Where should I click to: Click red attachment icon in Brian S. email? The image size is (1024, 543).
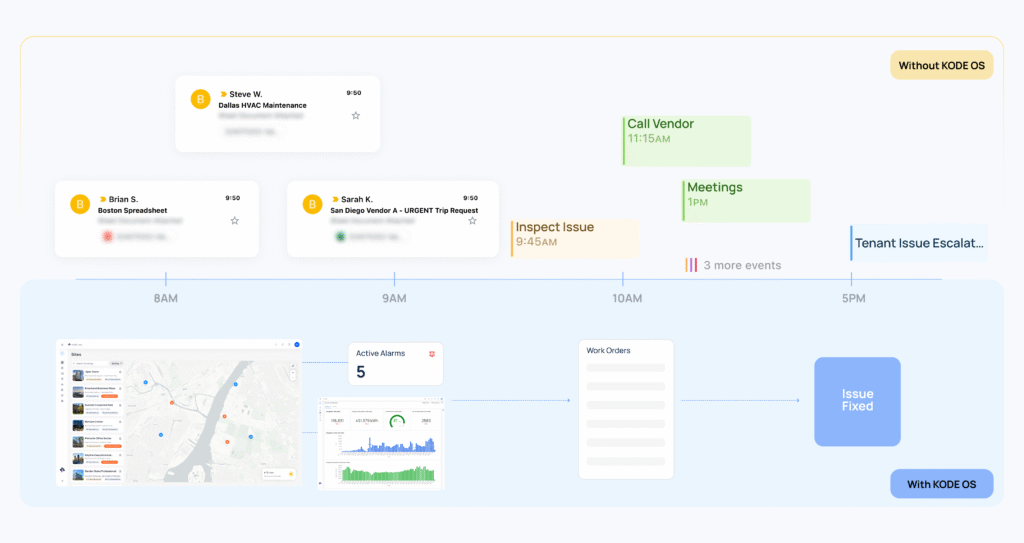pyautogui.click(x=108, y=236)
